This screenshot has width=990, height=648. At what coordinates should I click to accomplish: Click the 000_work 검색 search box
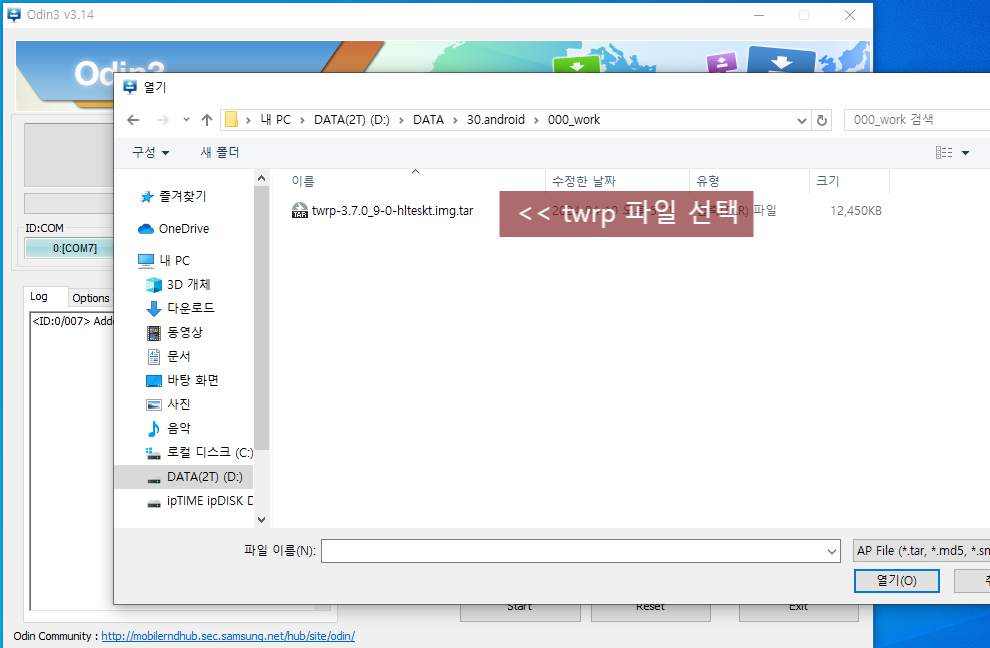tap(917, 120)
